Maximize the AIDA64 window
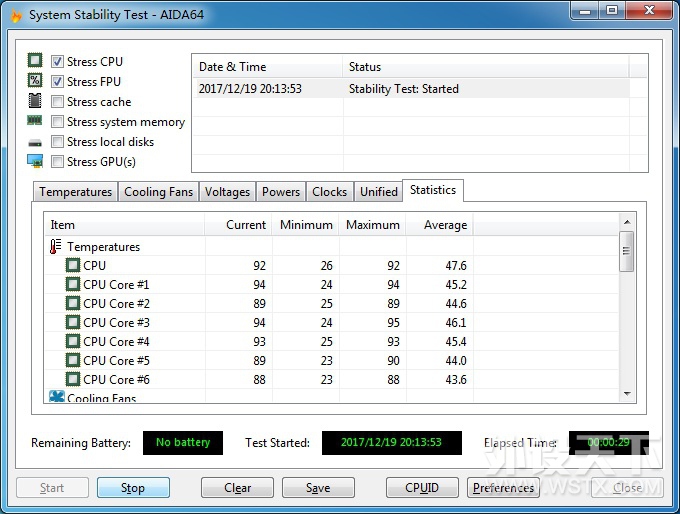 612,11
